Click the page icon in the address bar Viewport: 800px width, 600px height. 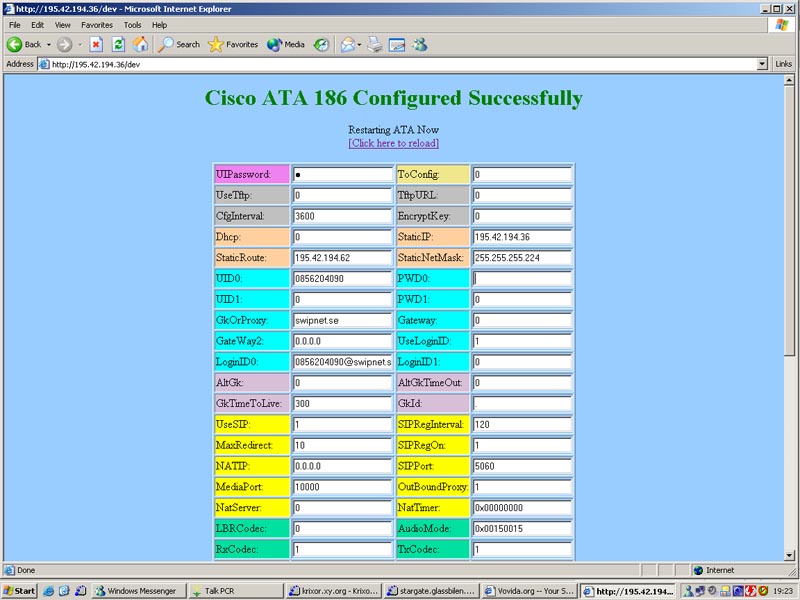(x=44, y=64)
